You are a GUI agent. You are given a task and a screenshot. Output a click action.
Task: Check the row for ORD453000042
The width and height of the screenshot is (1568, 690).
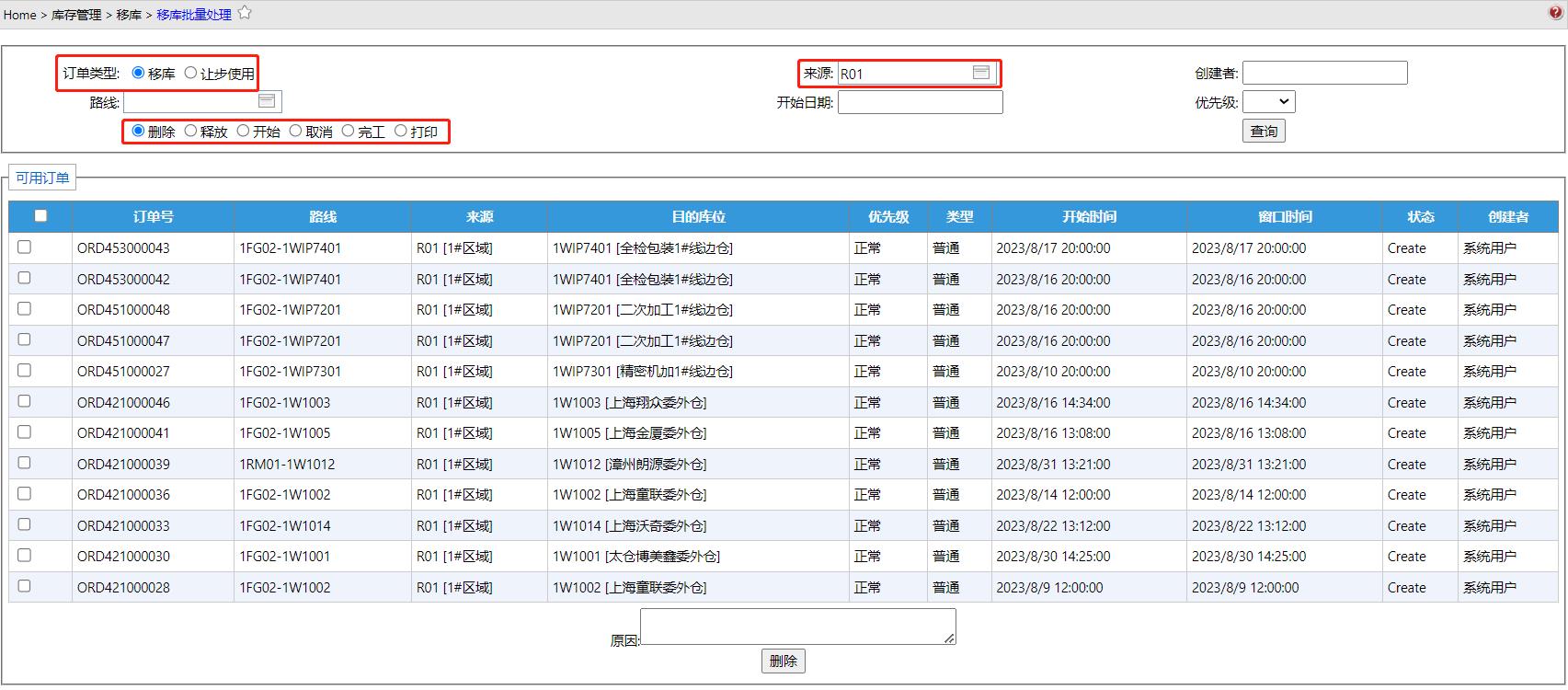tap(25, 278)
